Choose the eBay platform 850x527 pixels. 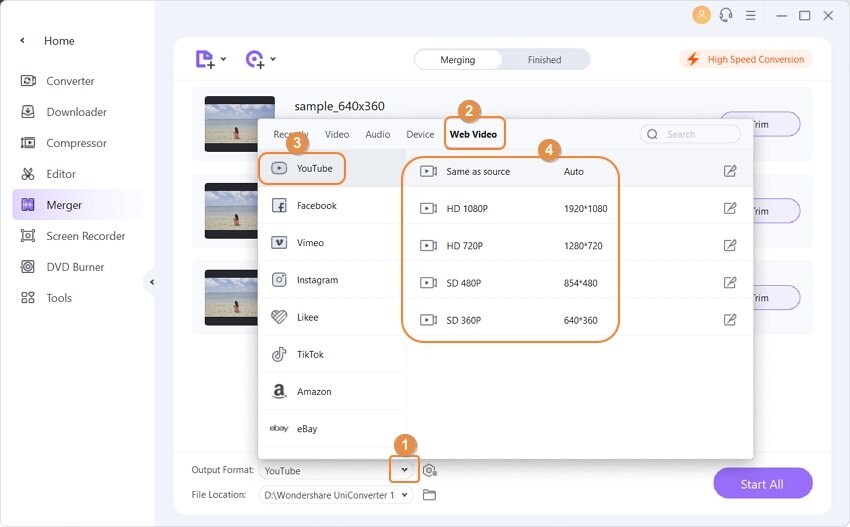332,429
